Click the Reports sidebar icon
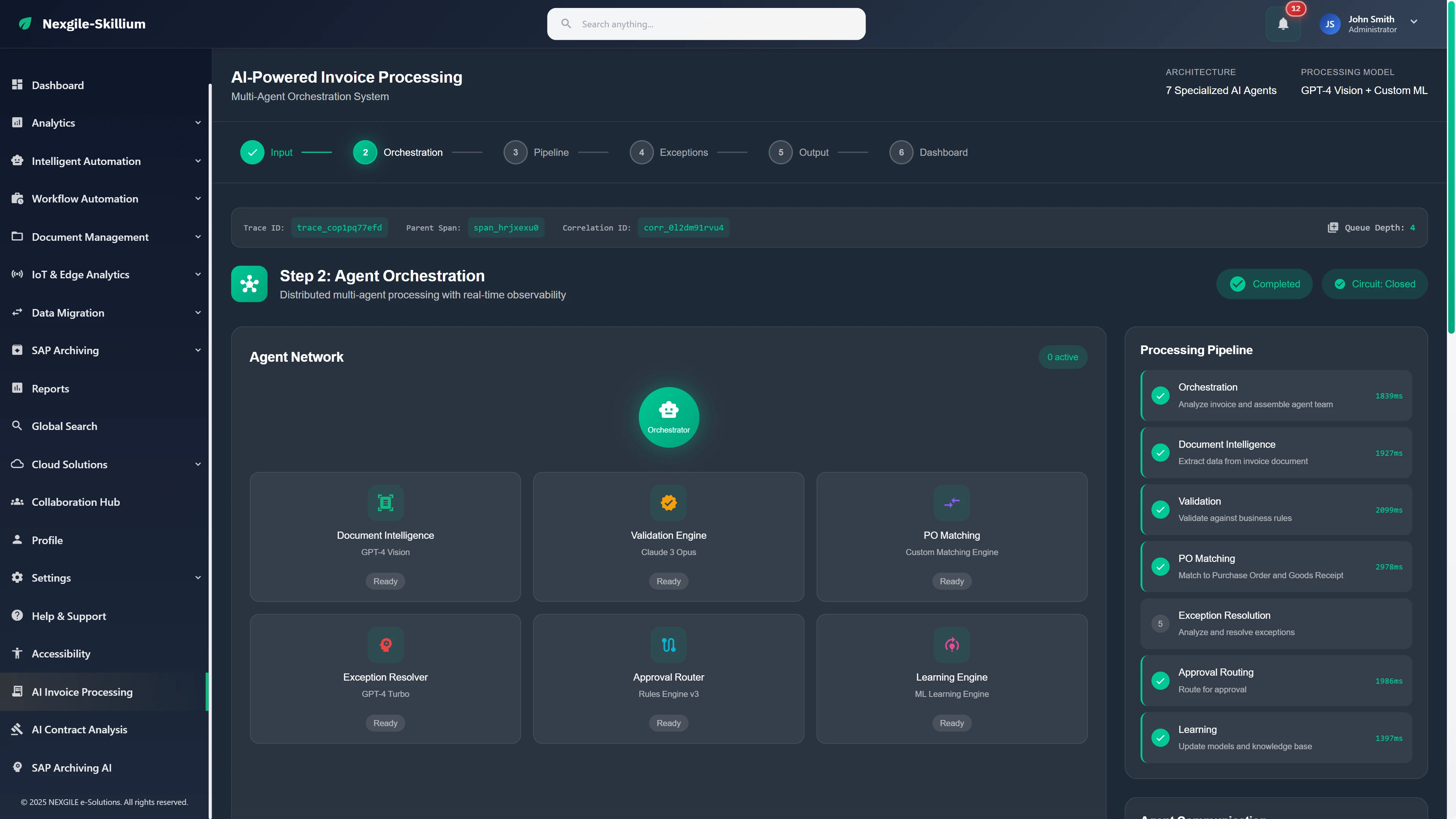The image size is (1456, 819). tap(17, 388)
